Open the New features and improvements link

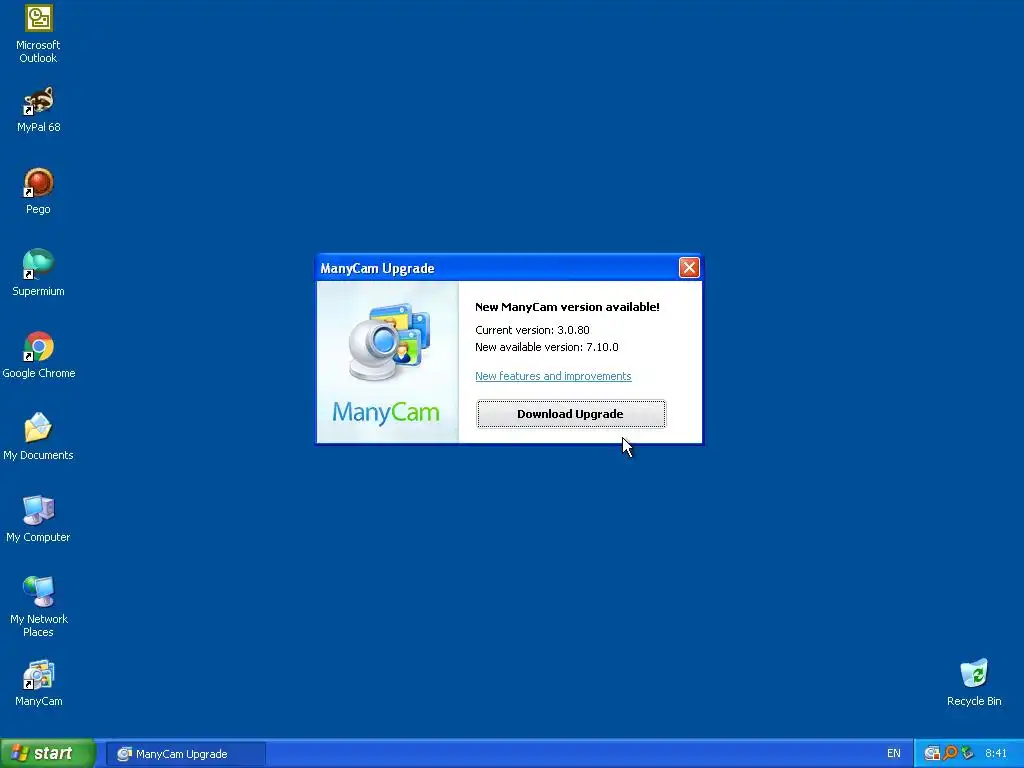[553, 376]
